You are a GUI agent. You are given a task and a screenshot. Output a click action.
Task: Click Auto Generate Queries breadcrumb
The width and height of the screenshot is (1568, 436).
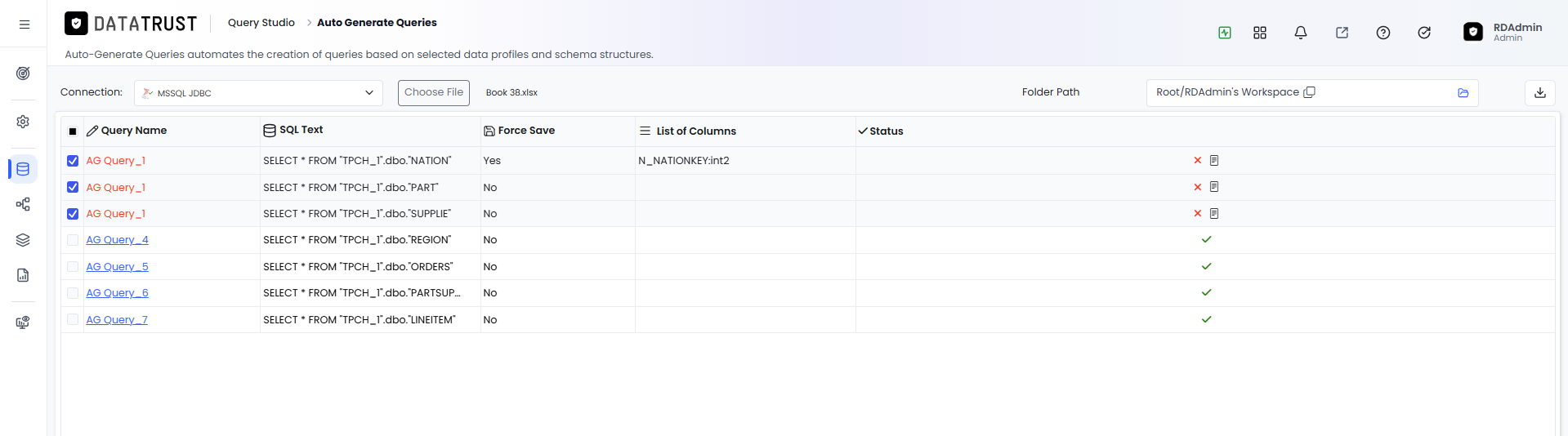[x=377, y=23]
